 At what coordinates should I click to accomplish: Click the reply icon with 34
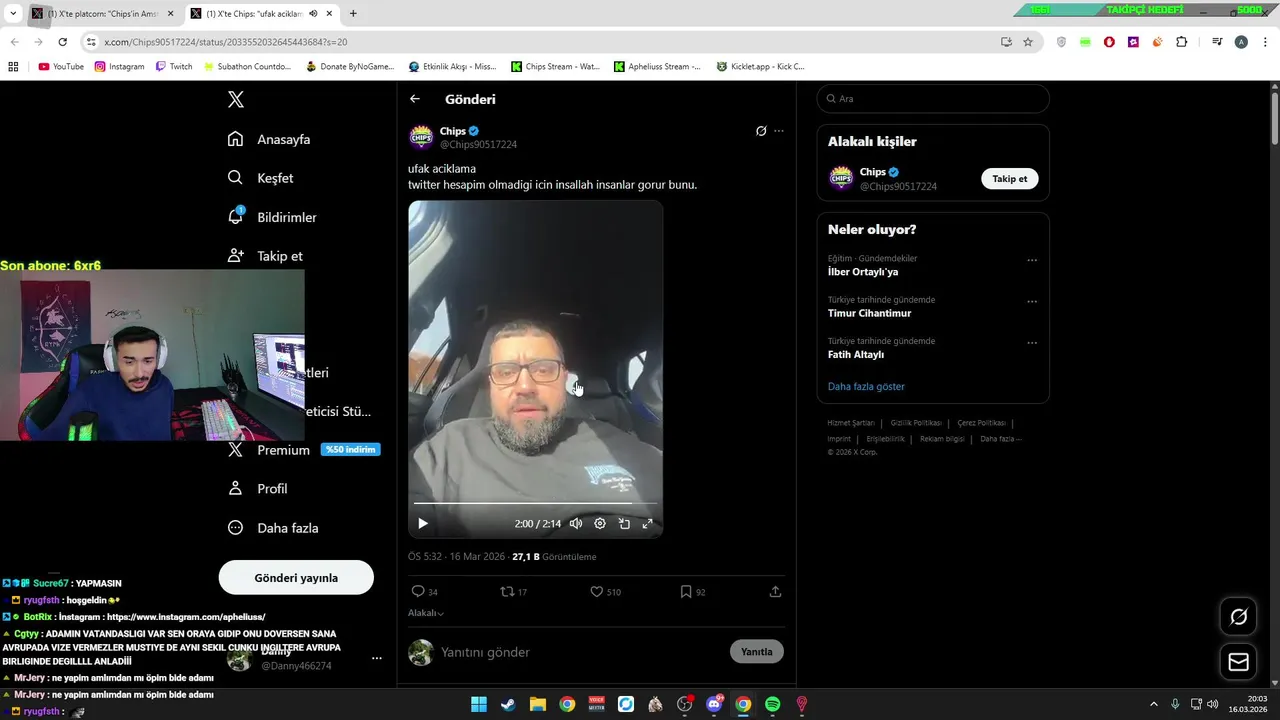[425, 592]
